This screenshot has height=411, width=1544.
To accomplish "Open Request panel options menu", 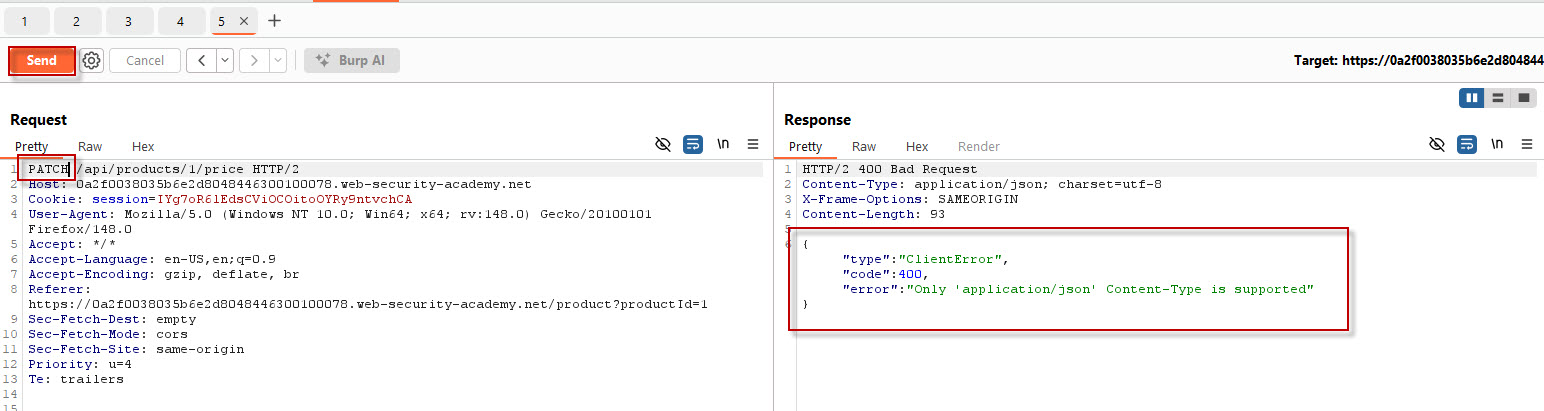I will tap(753, 145).
